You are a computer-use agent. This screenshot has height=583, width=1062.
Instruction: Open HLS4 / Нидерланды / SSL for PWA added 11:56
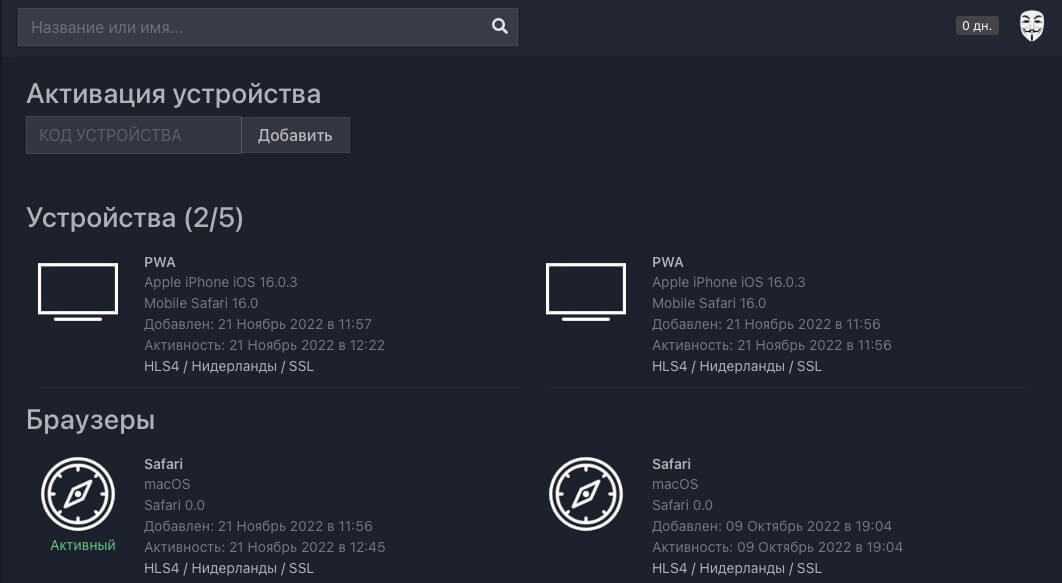coord(737,366)
